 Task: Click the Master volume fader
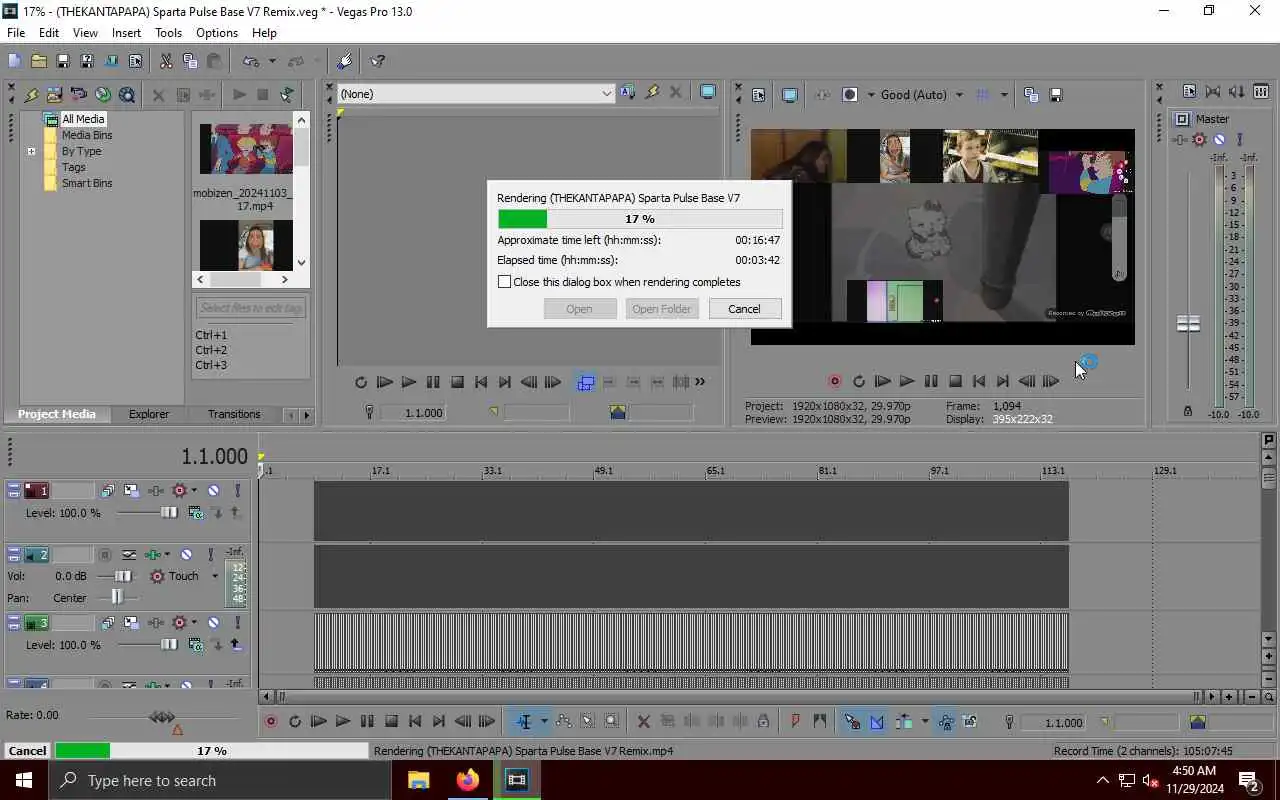click(x=1188, y=323)
